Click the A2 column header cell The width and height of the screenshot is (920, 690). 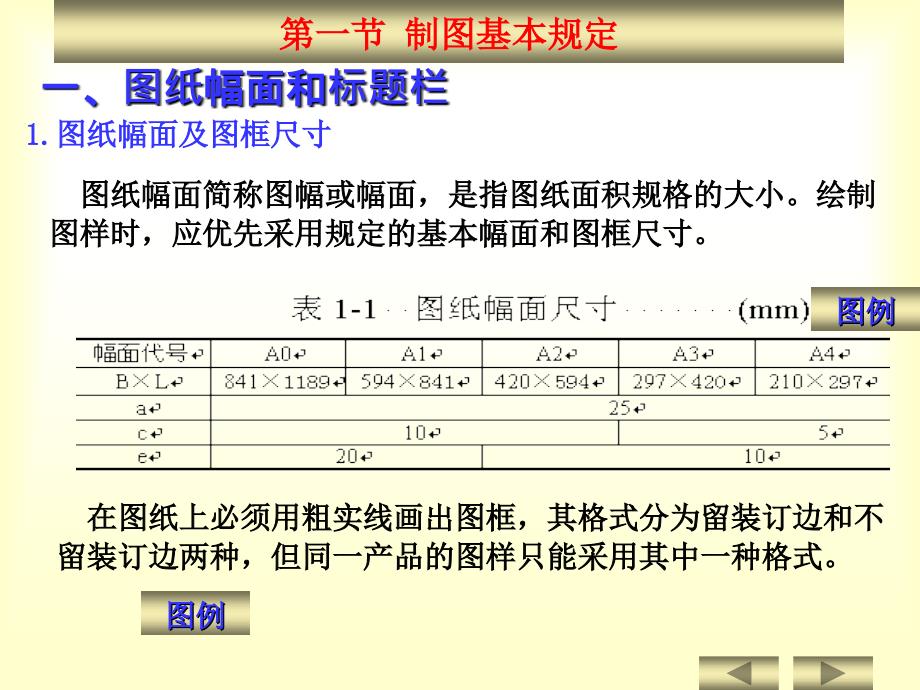[x=550, y=354]
